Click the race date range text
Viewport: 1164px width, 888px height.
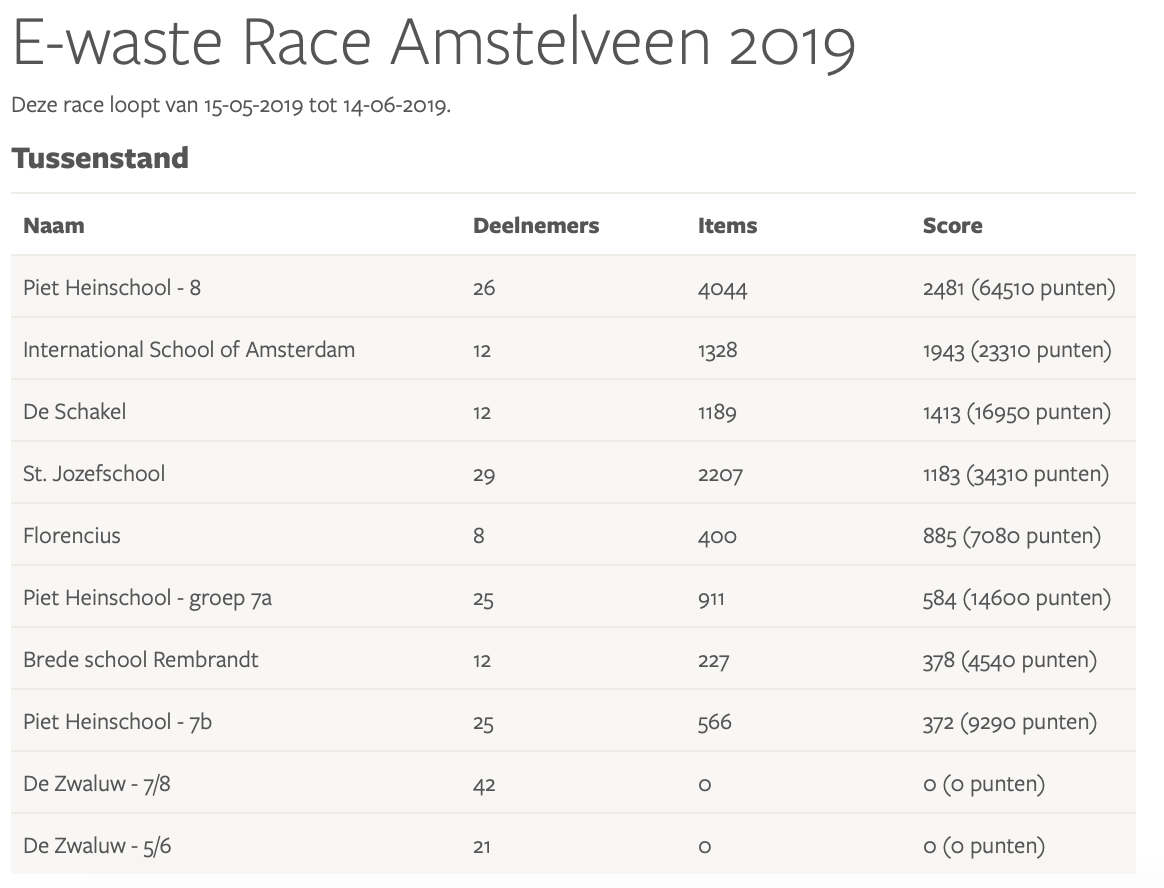[x=231, y=105]
